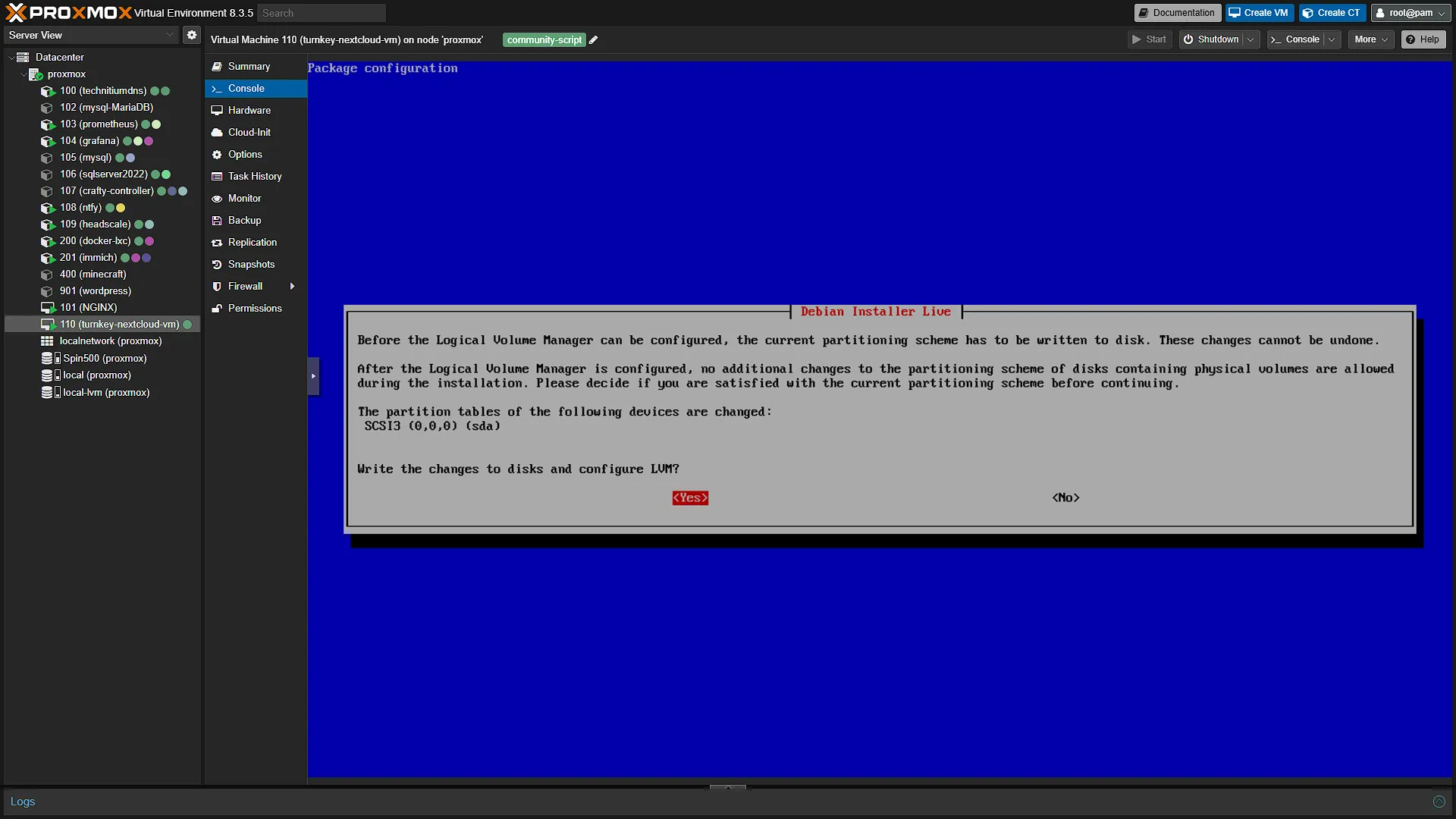
Task: Select the localnetwork (proxmox) grid icon
Action: (47, 341)
